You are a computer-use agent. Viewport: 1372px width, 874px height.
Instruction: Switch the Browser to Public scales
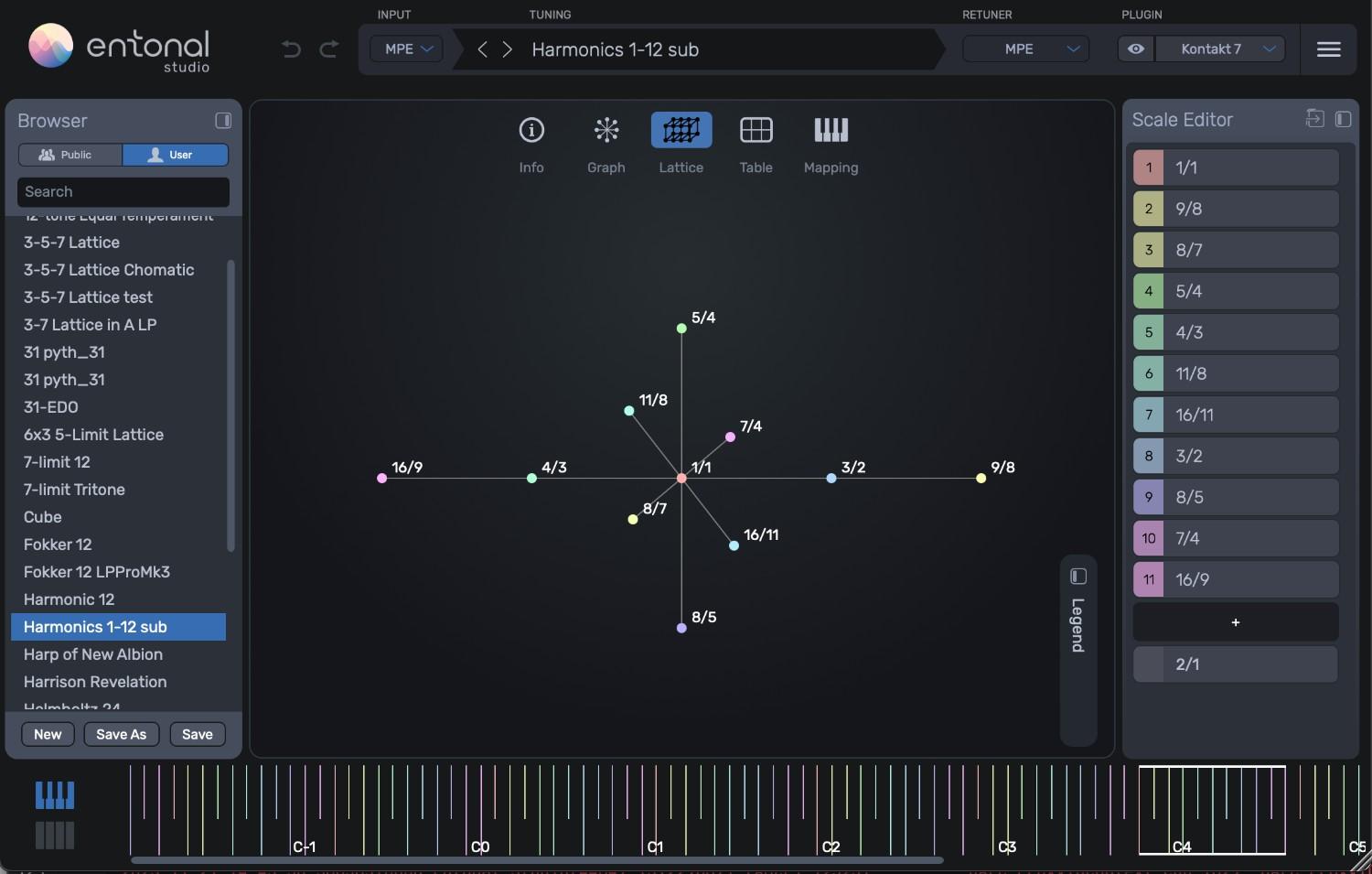click(x=70, y=155)
